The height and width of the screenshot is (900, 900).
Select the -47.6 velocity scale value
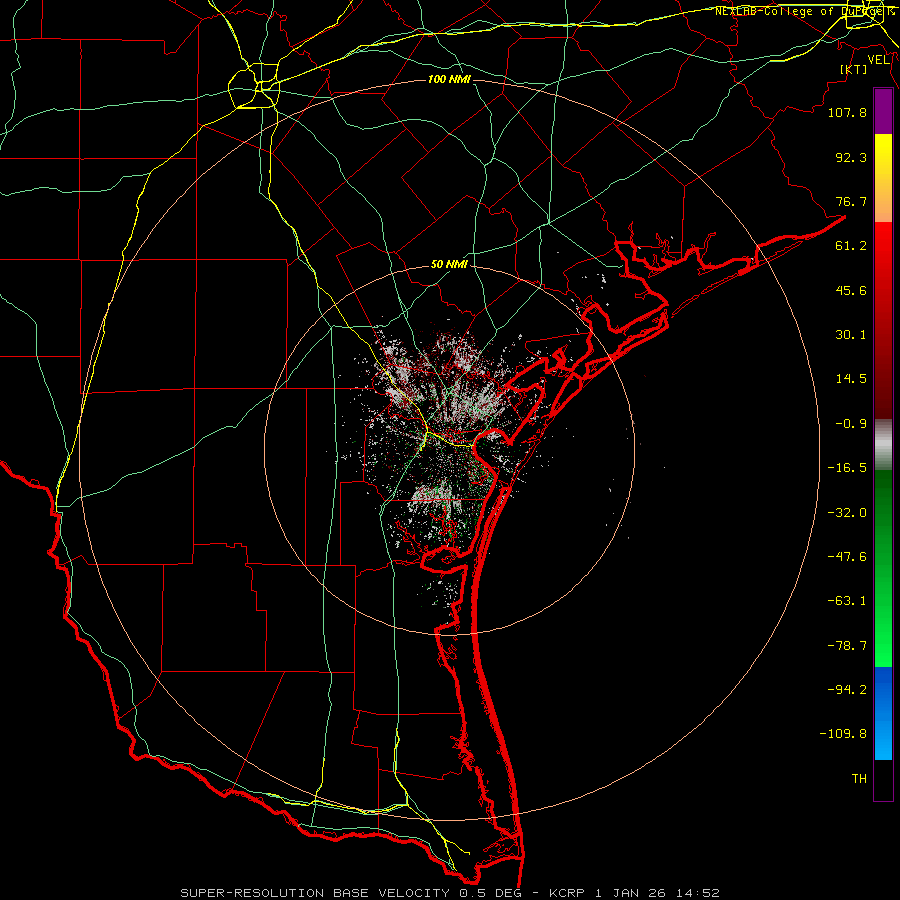click(x=847, y=557)
